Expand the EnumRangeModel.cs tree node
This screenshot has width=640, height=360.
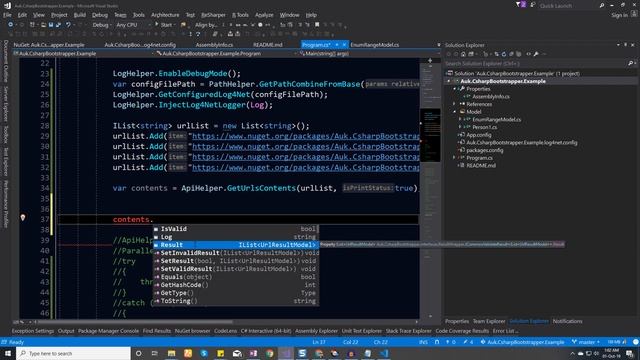pos(460,120)
